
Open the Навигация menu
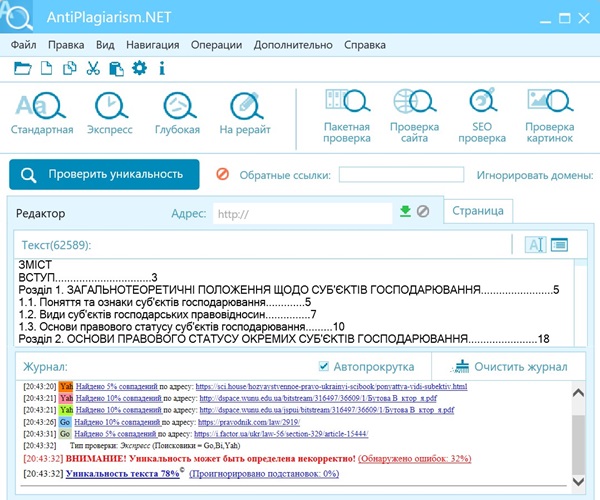[153, 45]
